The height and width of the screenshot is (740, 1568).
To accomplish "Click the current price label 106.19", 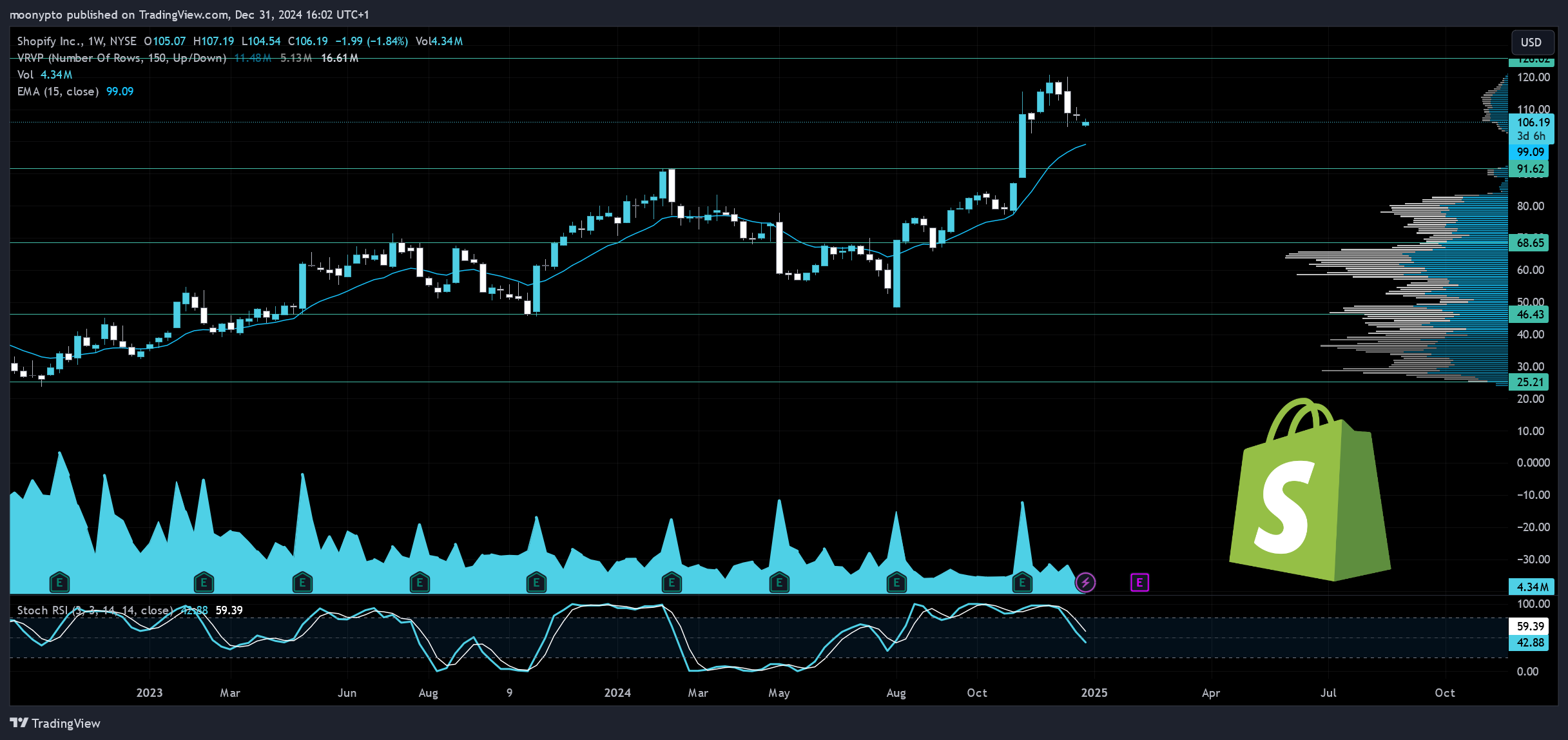I will pos(1533,122).
